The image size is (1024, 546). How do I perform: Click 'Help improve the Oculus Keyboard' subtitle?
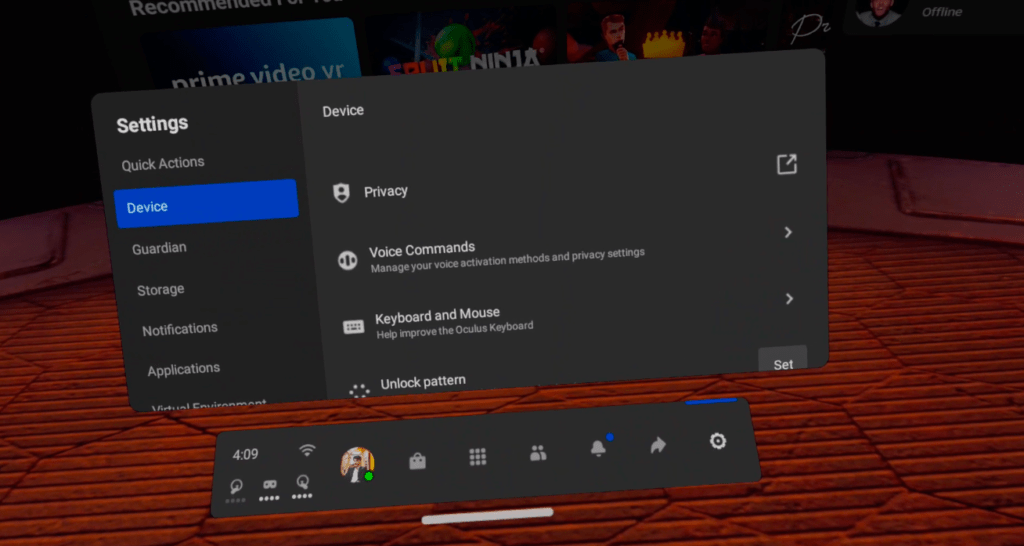[x=455, y=329]
